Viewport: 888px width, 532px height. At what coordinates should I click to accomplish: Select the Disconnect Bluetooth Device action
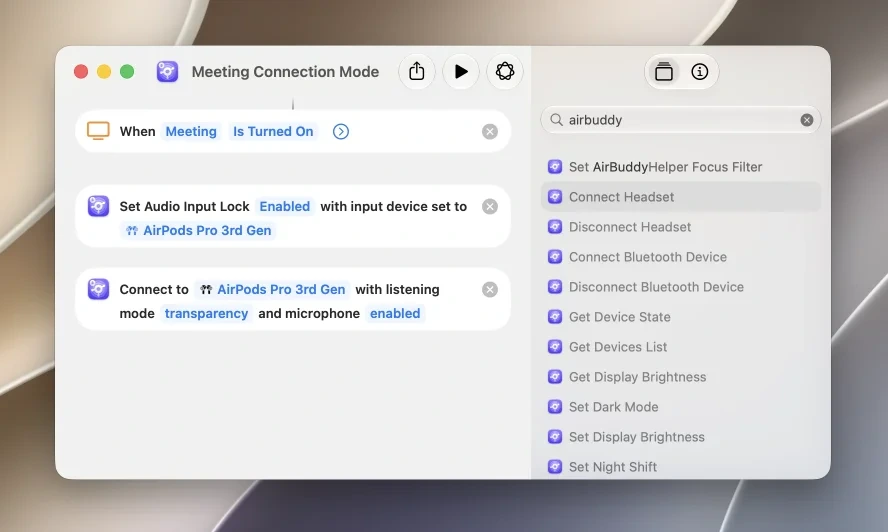681,287
